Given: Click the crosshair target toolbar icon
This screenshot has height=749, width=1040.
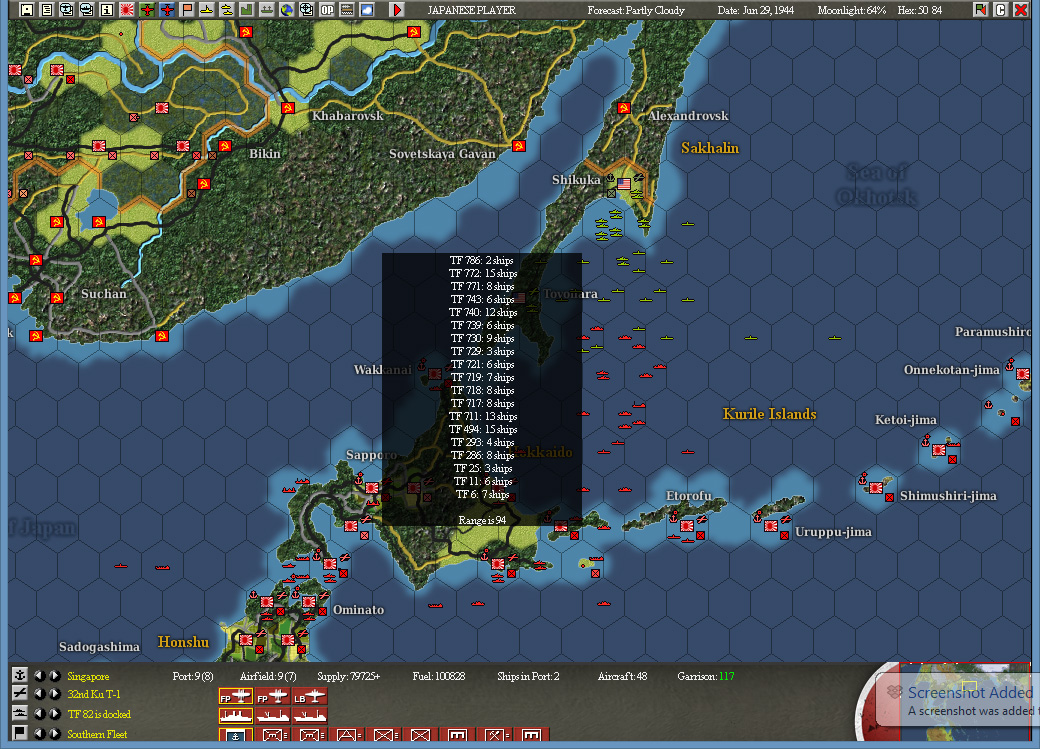Looking at the screenshot, I should (306, 9).
